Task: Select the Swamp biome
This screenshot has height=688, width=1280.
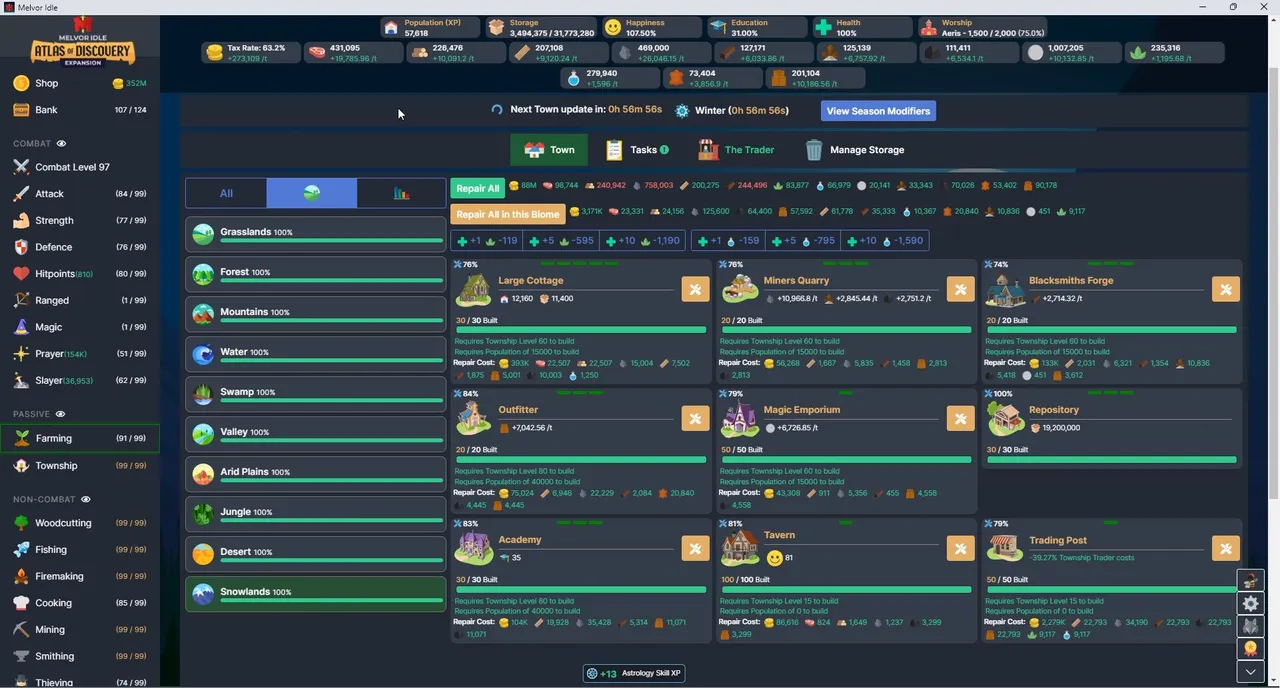Action: pos(316,395)
